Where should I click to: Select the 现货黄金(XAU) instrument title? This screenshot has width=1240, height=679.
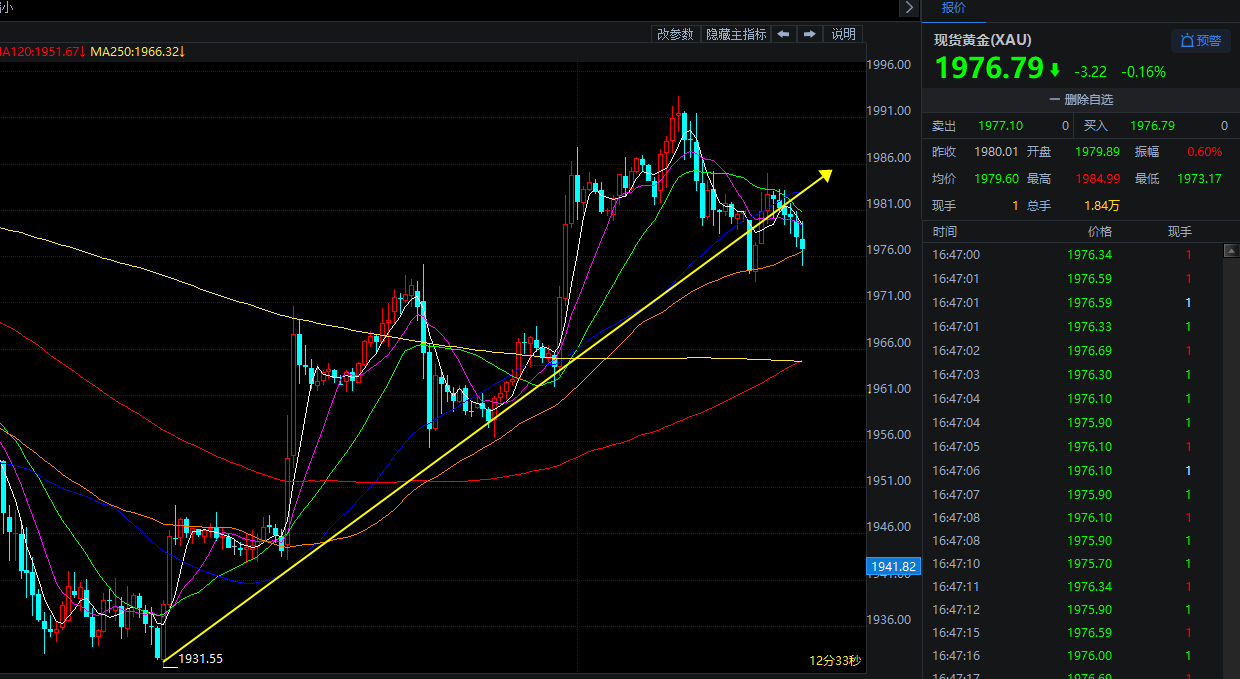(x=982, y=40)
